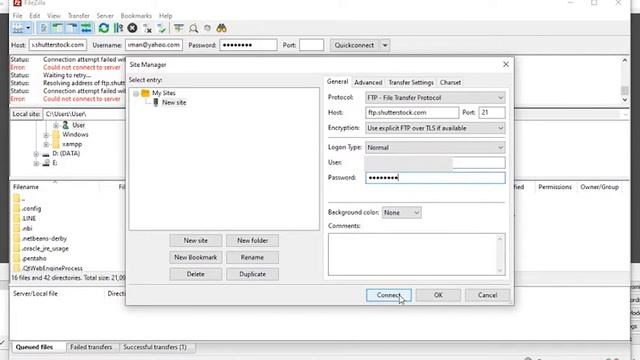Image resolution: width=640 pixels, height=360 pixels.
Task: Click OK in Site Manager
Action: pyautogui.click(x=438, y=295)
